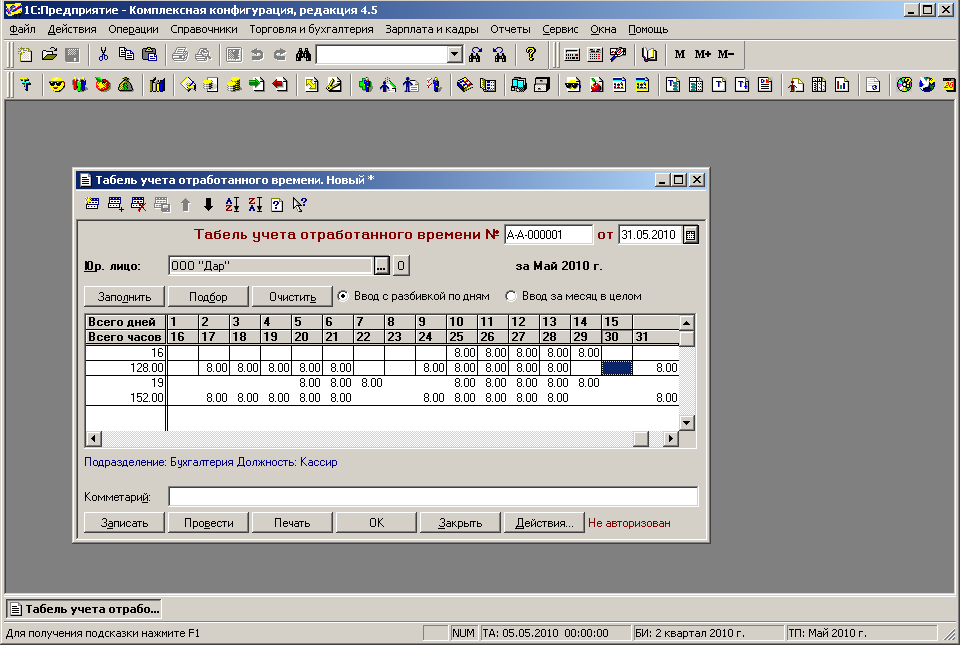Viewport: 960px width, 645px height.
Task: Click the Copy icon in main toolbar
Action: coord(126,54)
